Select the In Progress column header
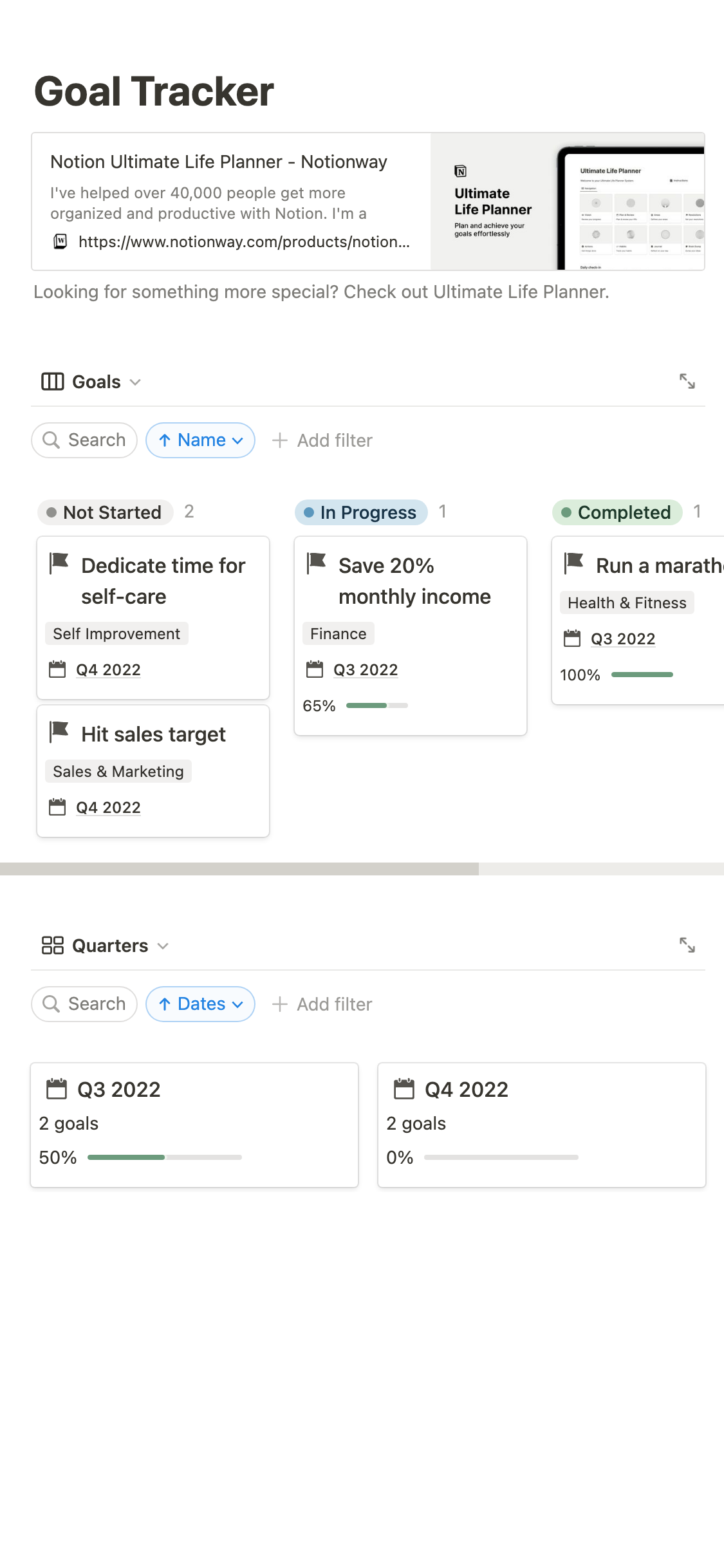This screenshot has height=1568, width=724. (361, 512)
